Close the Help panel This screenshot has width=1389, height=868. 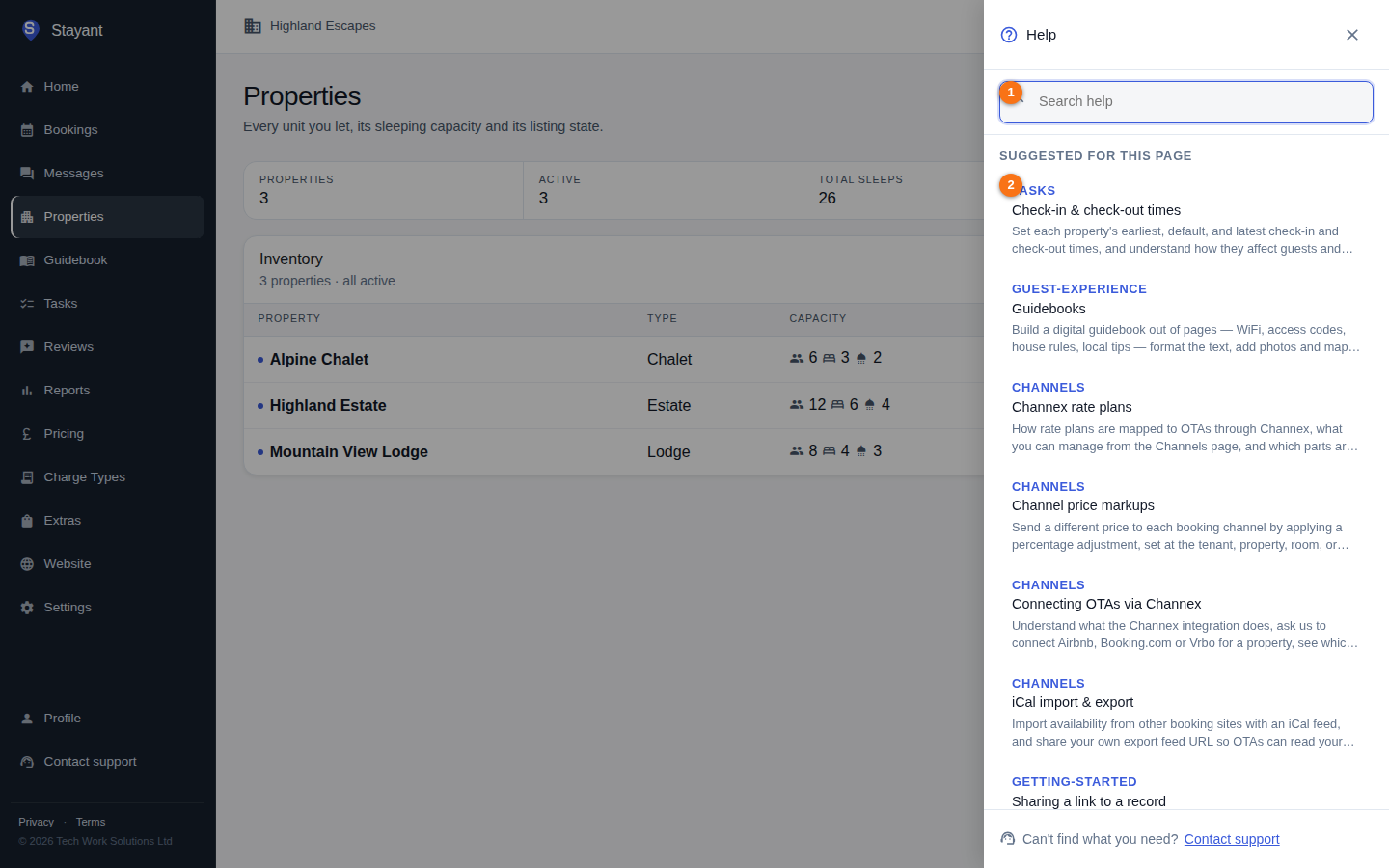coord(1352,35)
